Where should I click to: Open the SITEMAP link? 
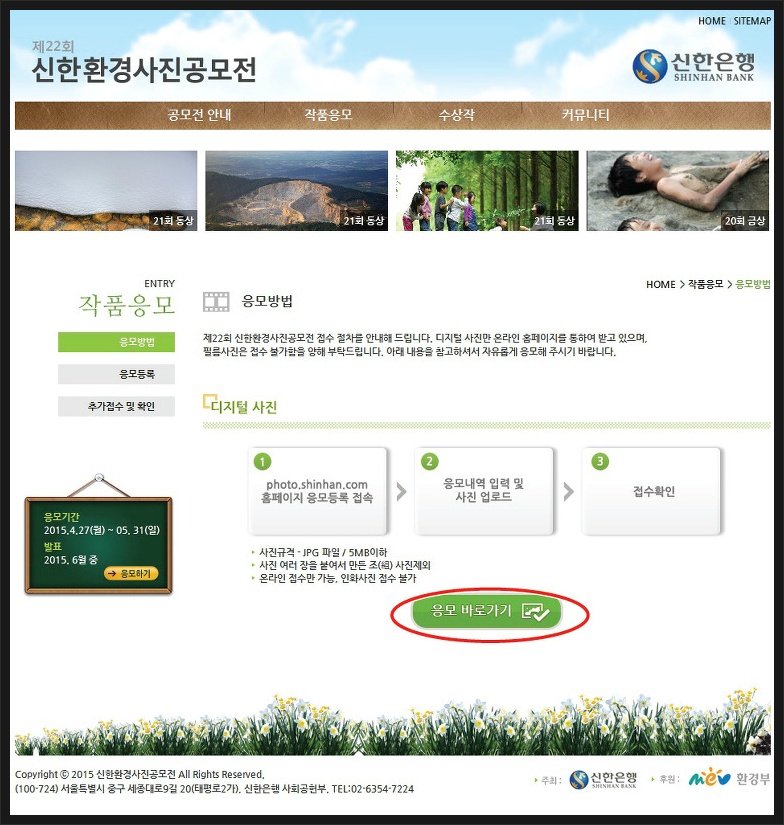click(x=752, y=21)
